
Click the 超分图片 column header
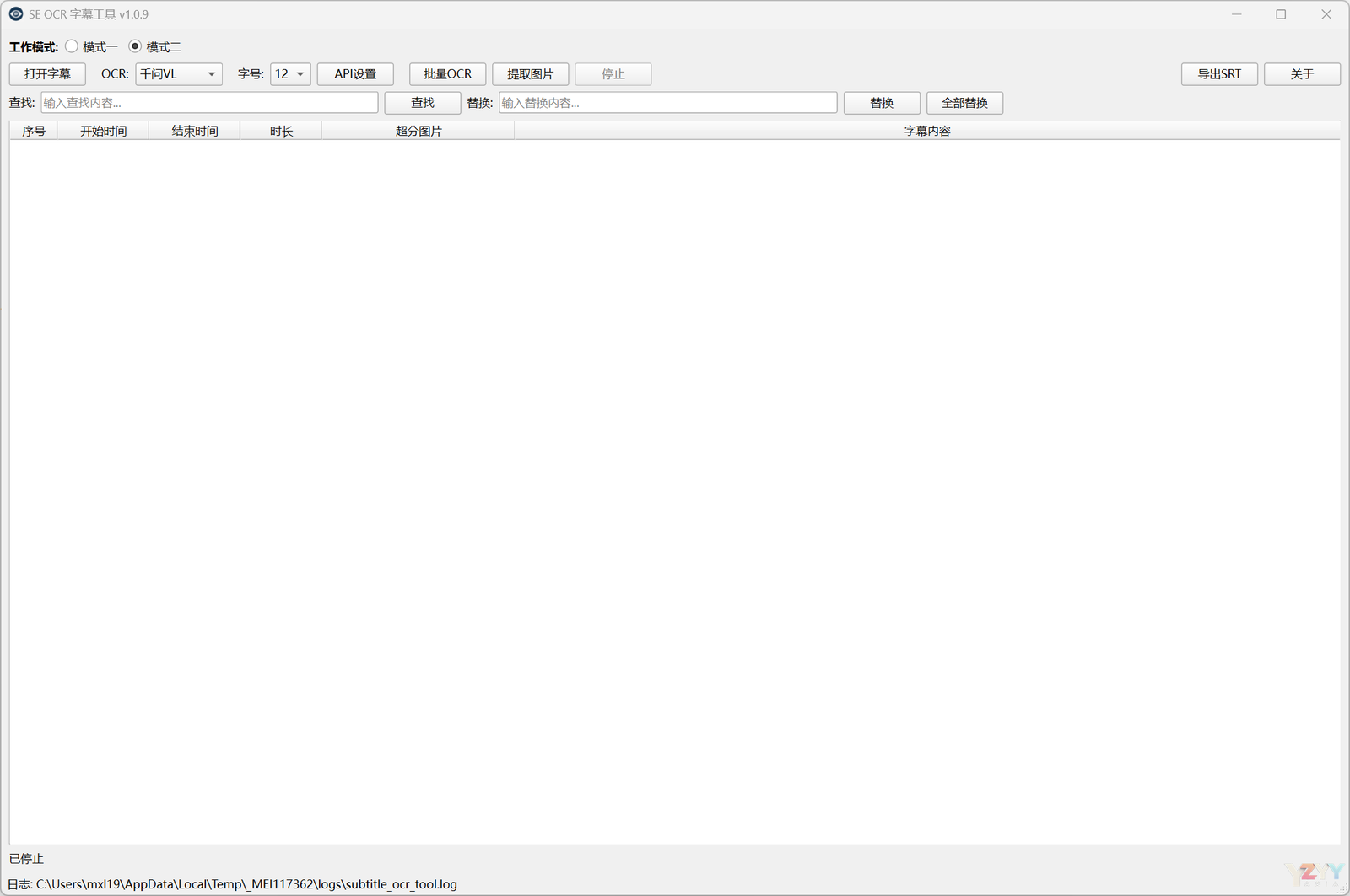pos(418,131)
